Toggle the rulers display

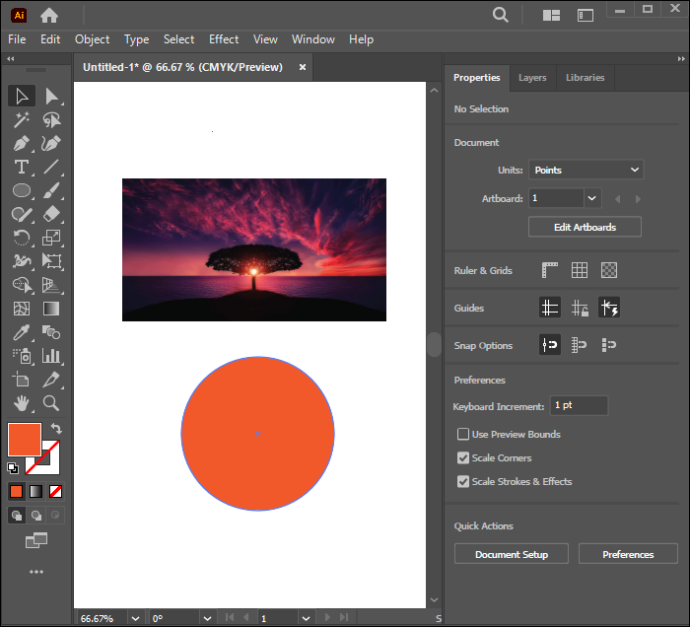550,270
